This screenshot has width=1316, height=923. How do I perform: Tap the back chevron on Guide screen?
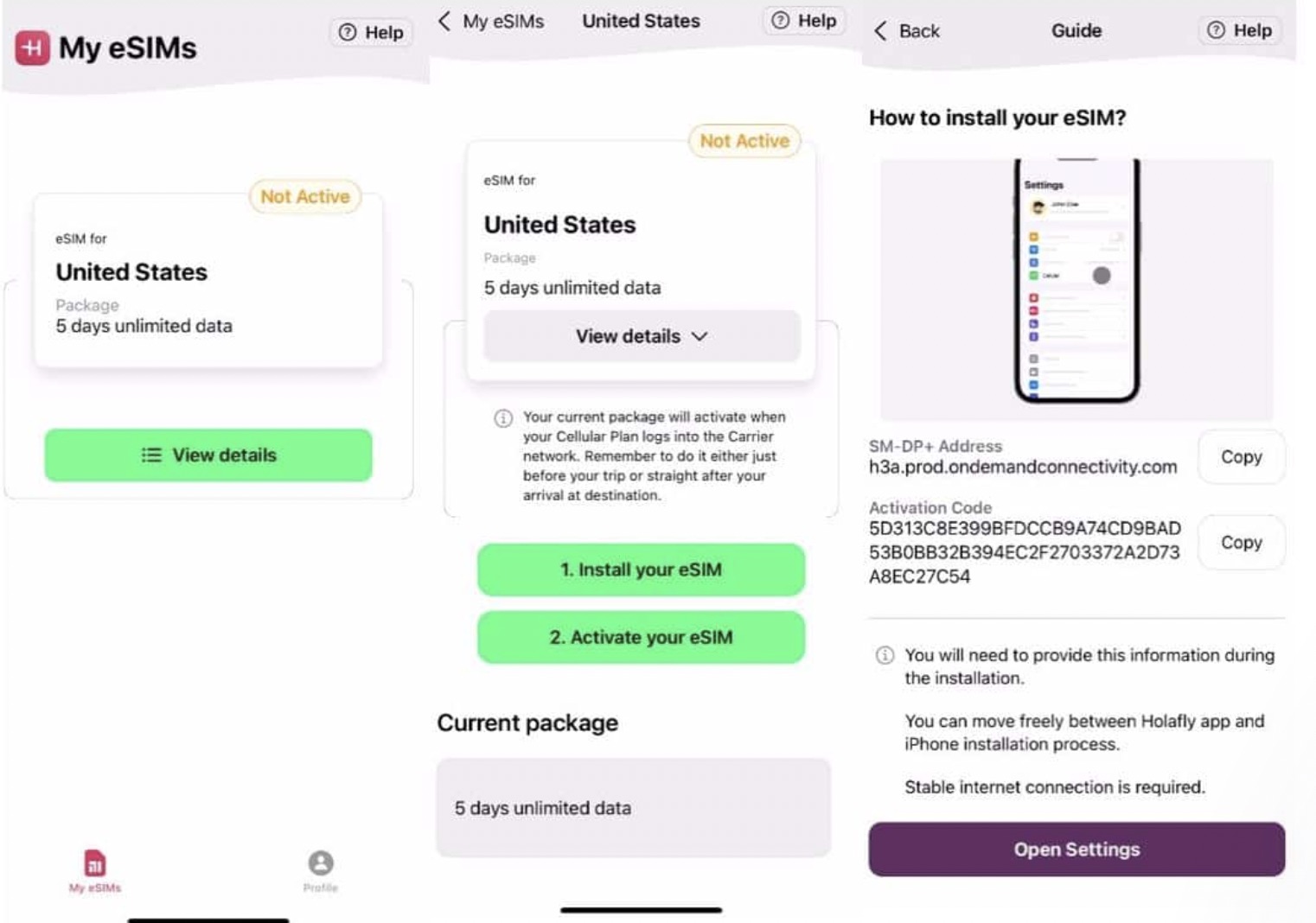(x=880, y=31)
